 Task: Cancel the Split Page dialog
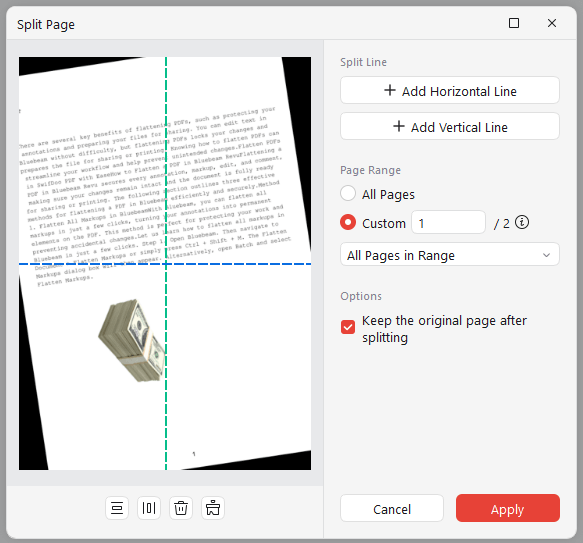pos(392,508)
